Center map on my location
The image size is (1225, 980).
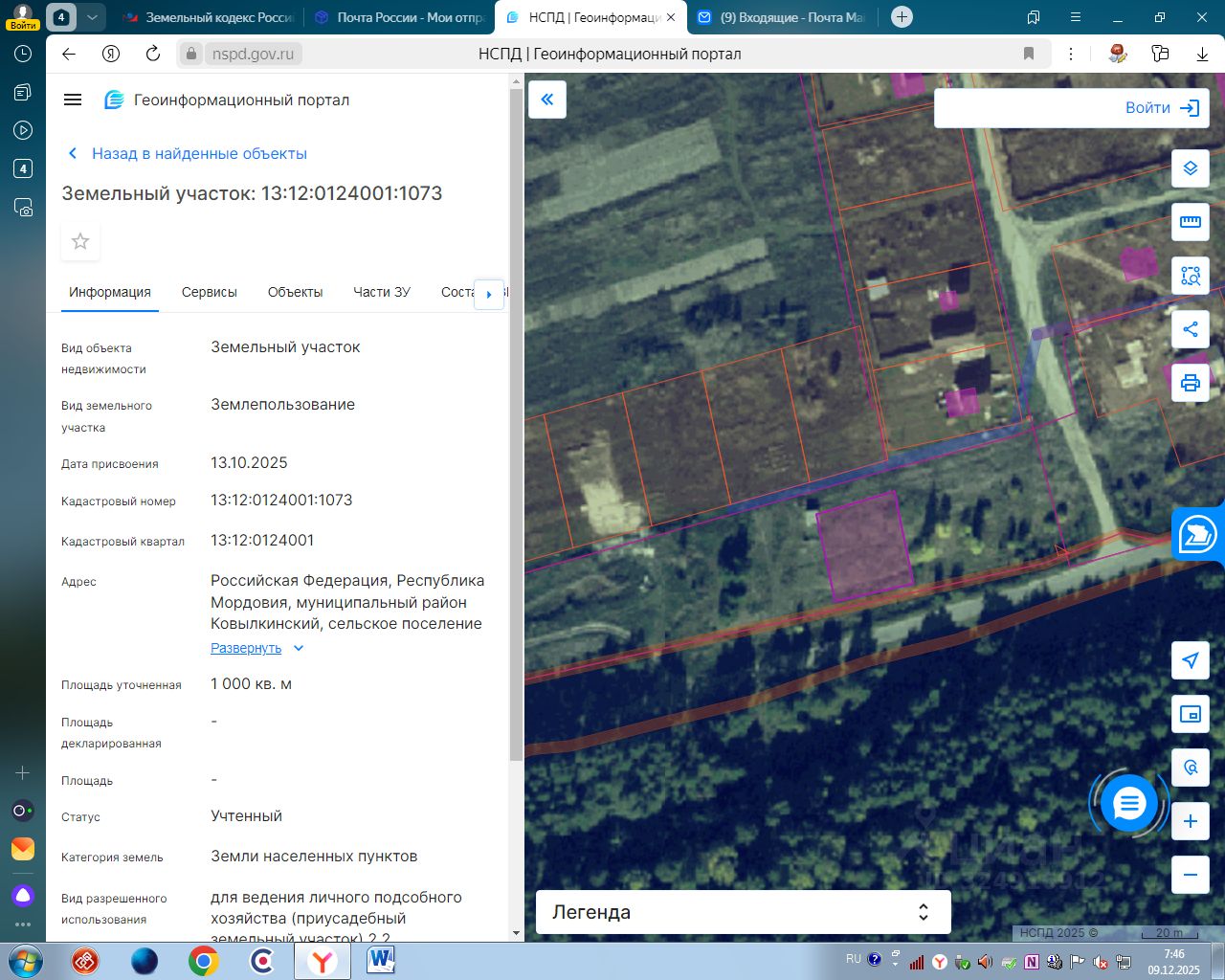click(x=1190, y=660)
